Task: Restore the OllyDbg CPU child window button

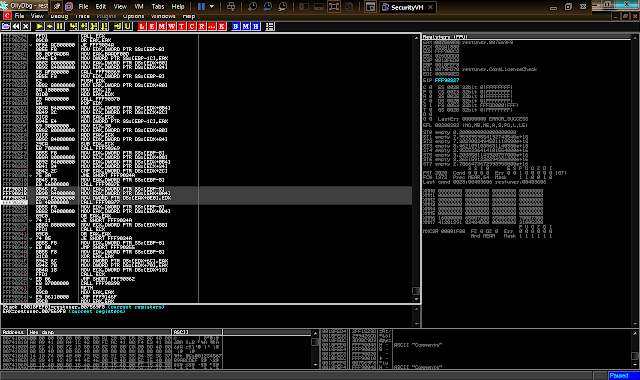Action: coord(625,16)
